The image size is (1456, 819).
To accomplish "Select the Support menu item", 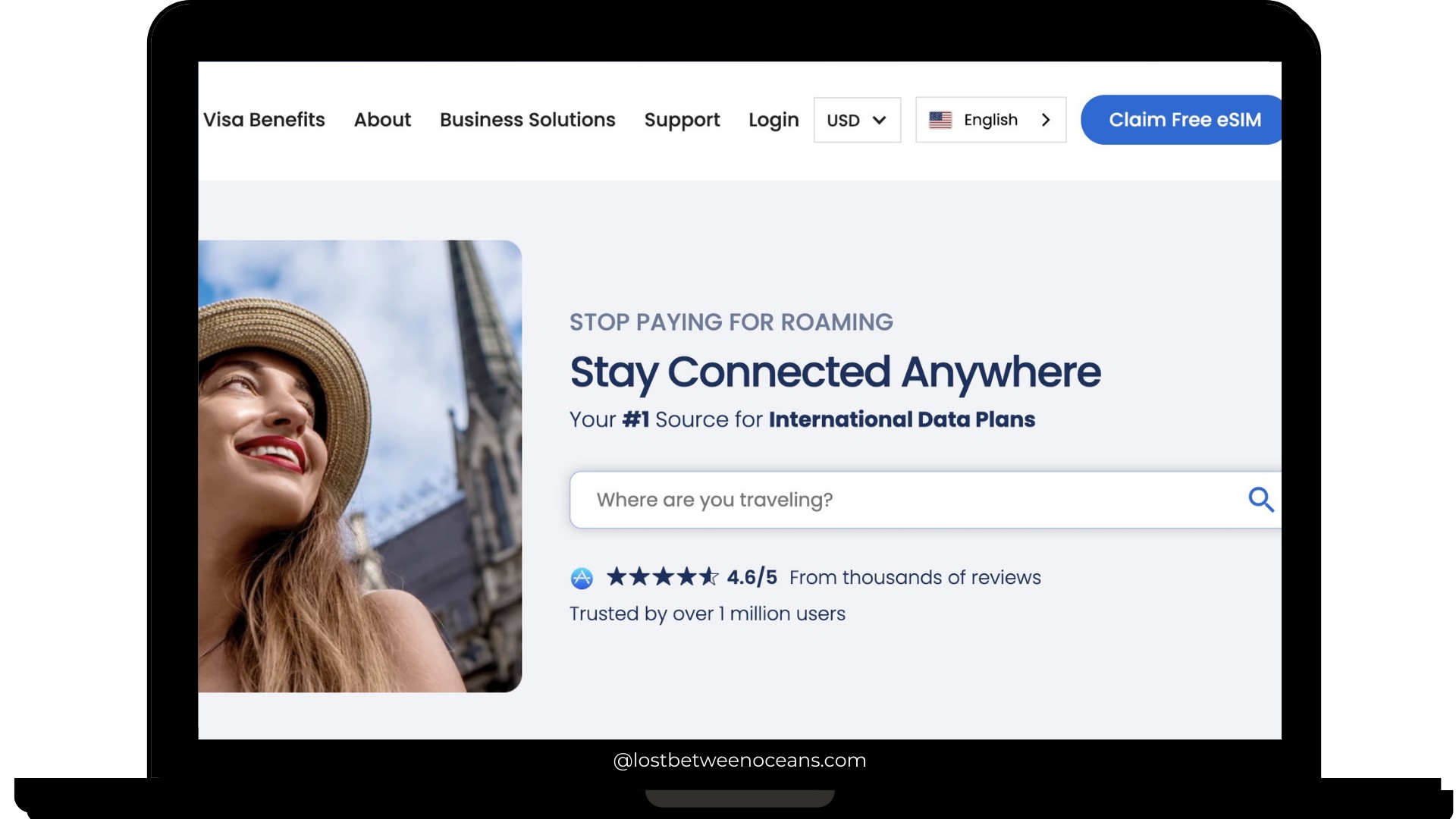I will (x=681, y=119).
